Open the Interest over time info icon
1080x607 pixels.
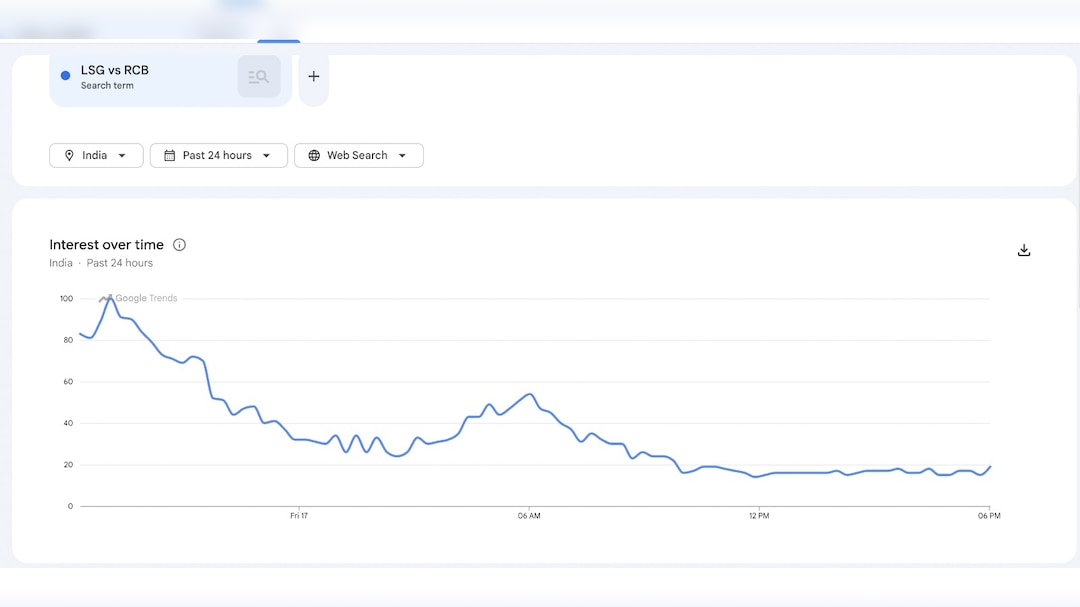tap(180, 245)
